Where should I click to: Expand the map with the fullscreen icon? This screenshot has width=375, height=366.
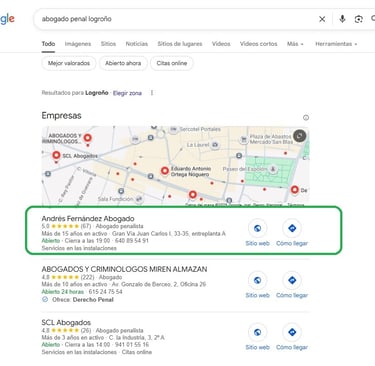point(299,136)
